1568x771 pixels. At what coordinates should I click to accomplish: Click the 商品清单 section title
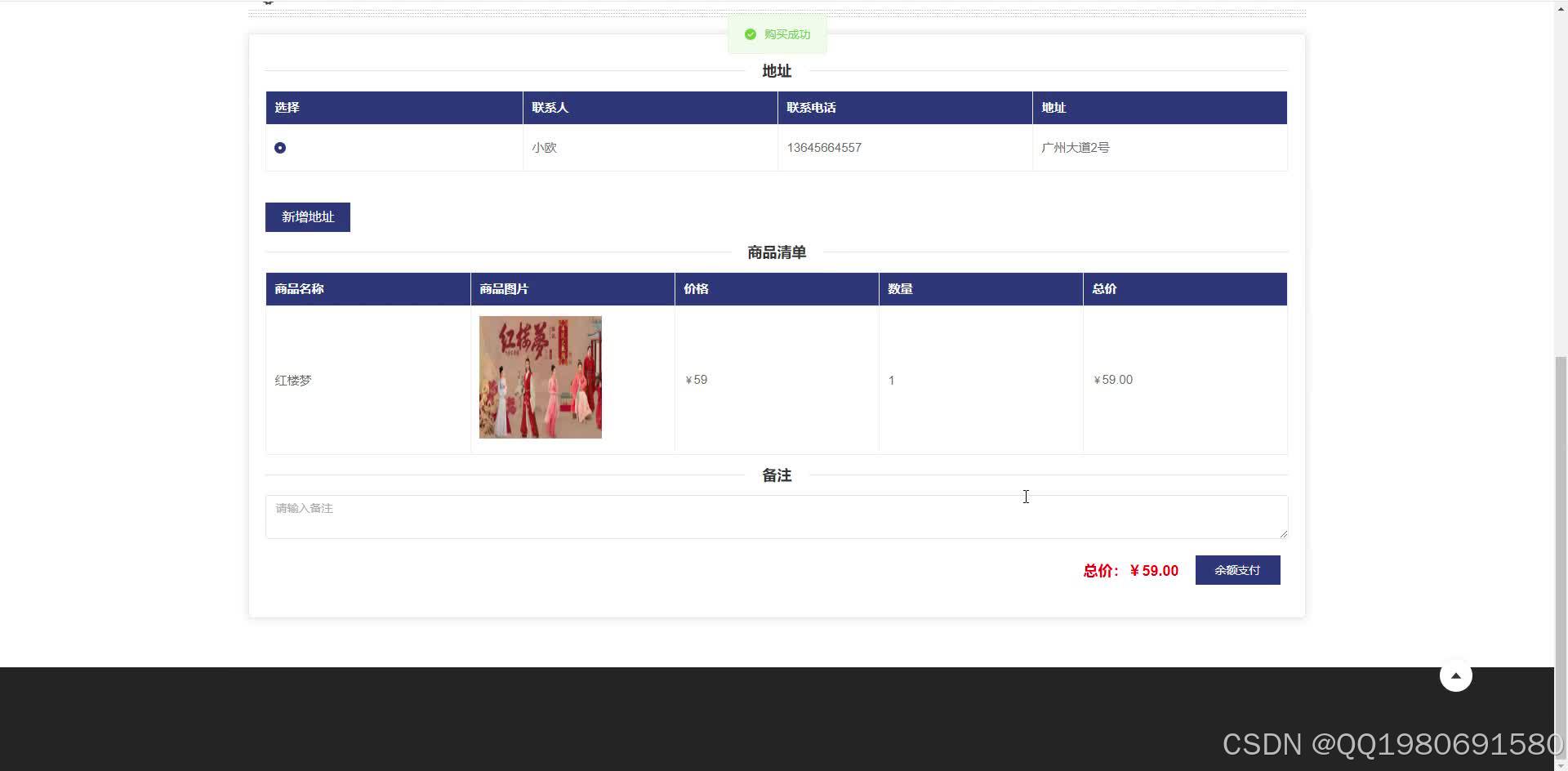tap(776, 252)
